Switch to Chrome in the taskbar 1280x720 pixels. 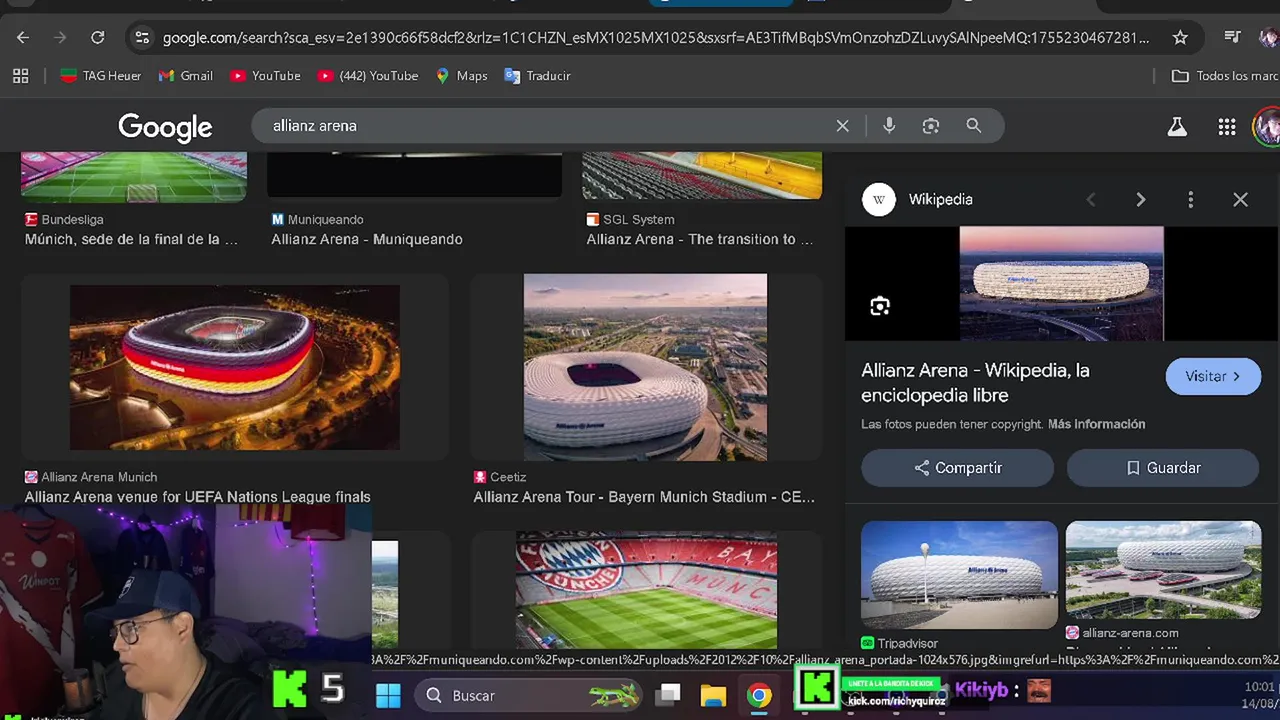click(x=759, y=696)
